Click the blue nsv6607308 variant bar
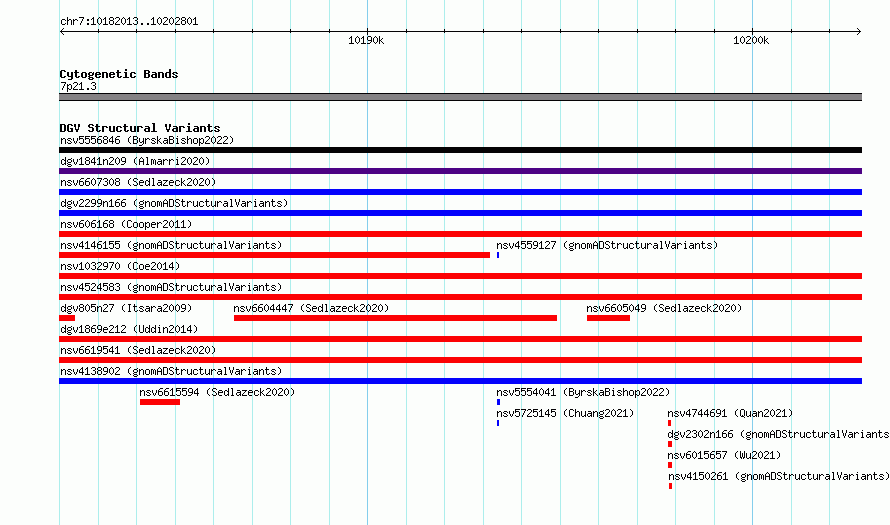This screenshot has width=890, height=525. coord(460,192)
